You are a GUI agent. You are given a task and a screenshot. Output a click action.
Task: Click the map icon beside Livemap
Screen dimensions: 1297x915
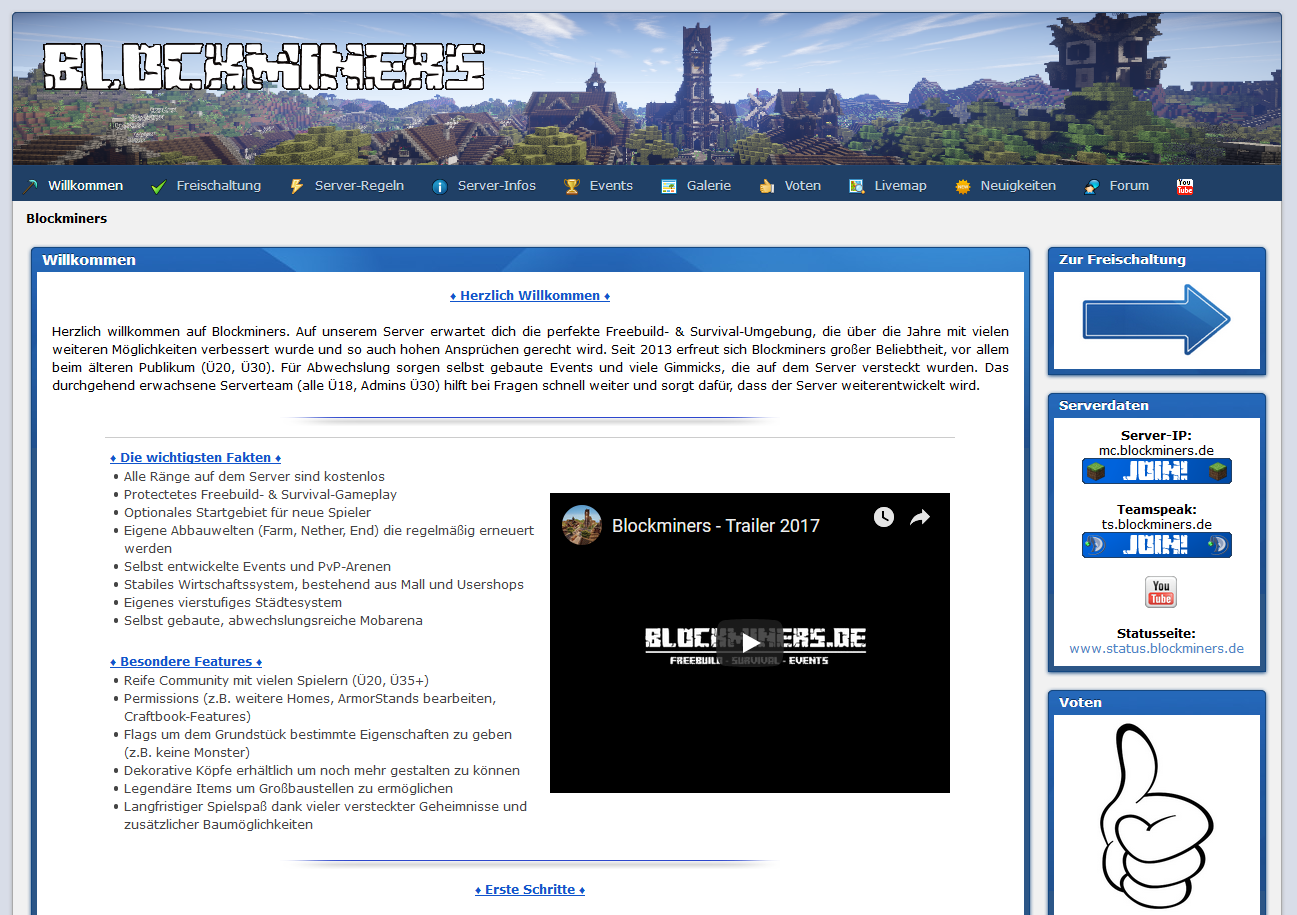tap(857, 186)
